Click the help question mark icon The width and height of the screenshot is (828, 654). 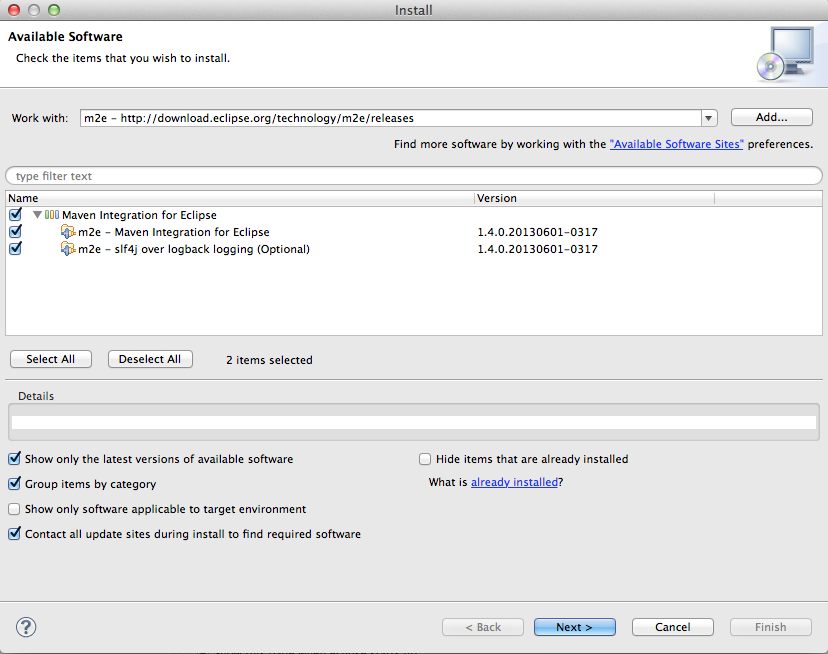tap(26, 627)
